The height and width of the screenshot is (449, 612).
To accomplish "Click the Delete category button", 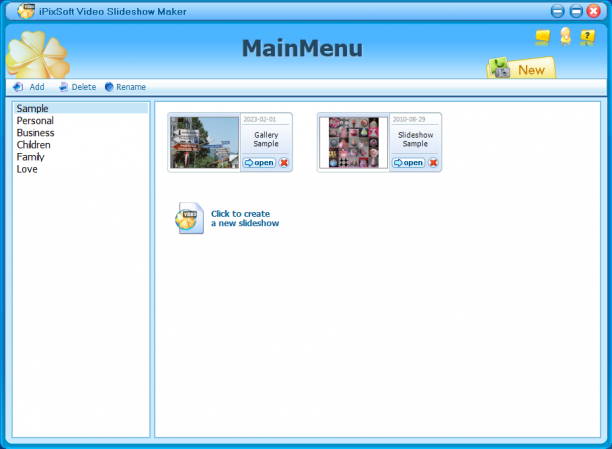I will coord(77,87).
